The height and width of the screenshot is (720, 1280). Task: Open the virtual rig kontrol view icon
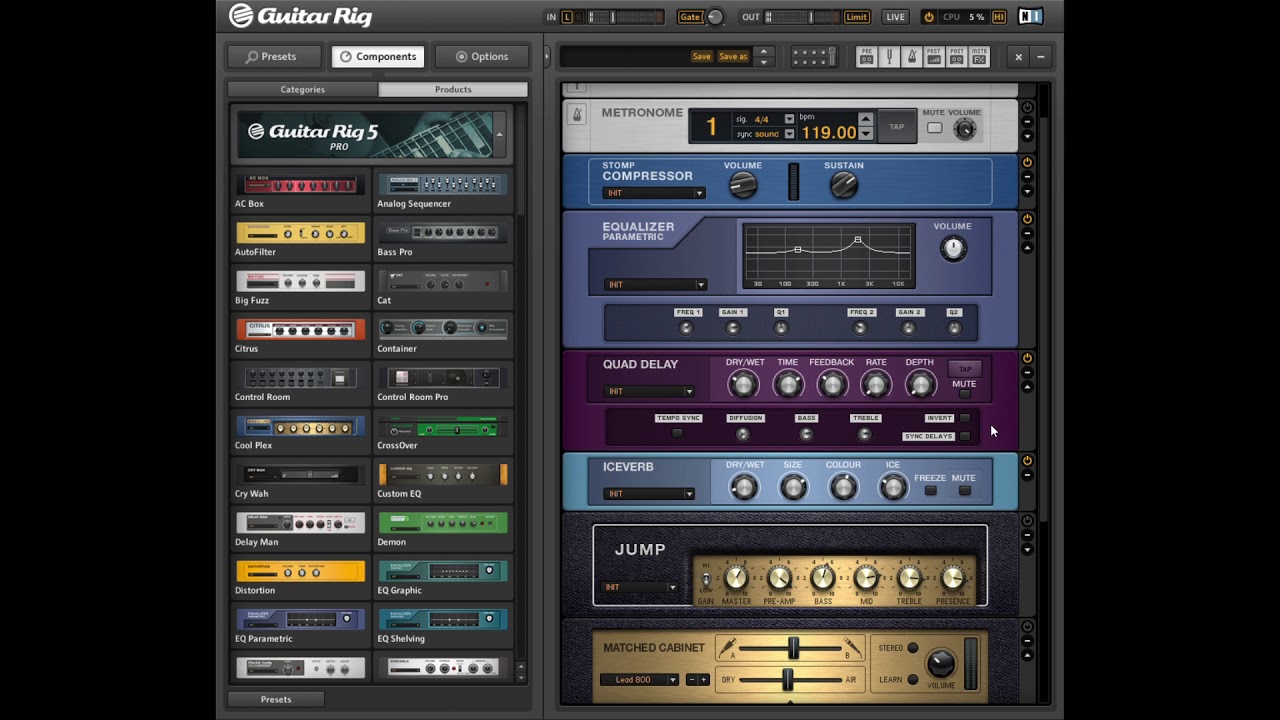click(813, 57)
